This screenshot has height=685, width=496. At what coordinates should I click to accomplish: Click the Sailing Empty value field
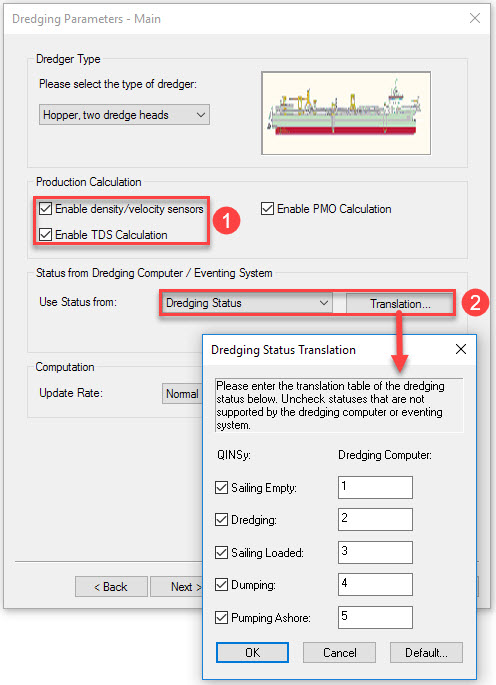(375, 487)
